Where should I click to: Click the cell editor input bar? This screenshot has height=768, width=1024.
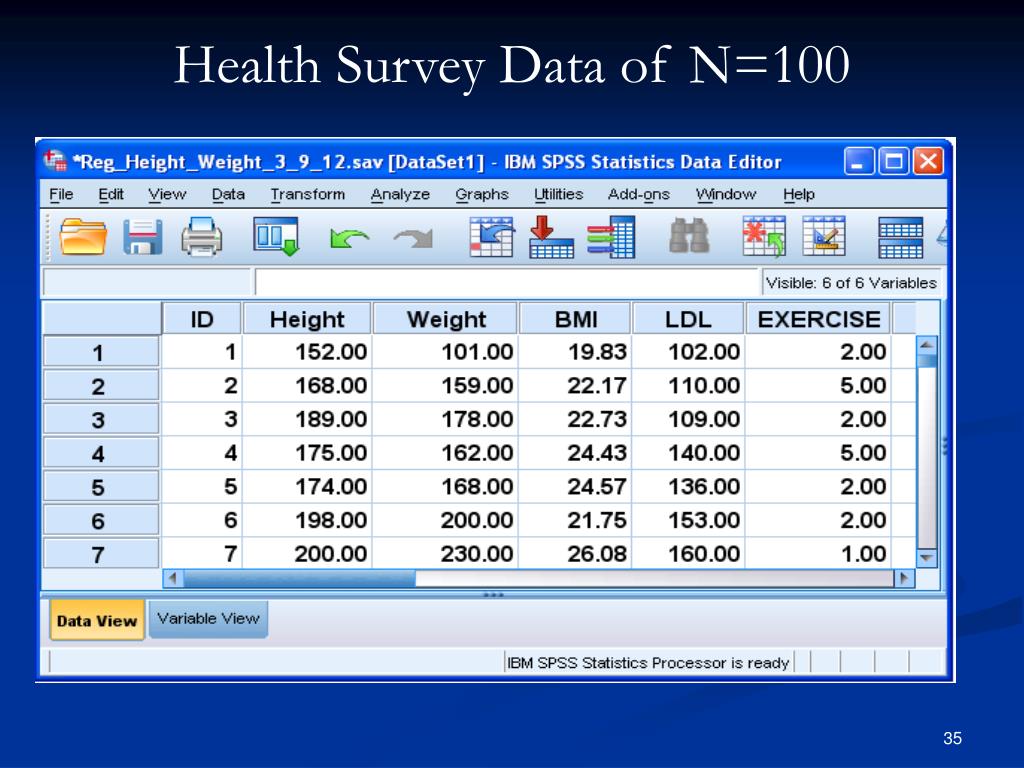507,283
